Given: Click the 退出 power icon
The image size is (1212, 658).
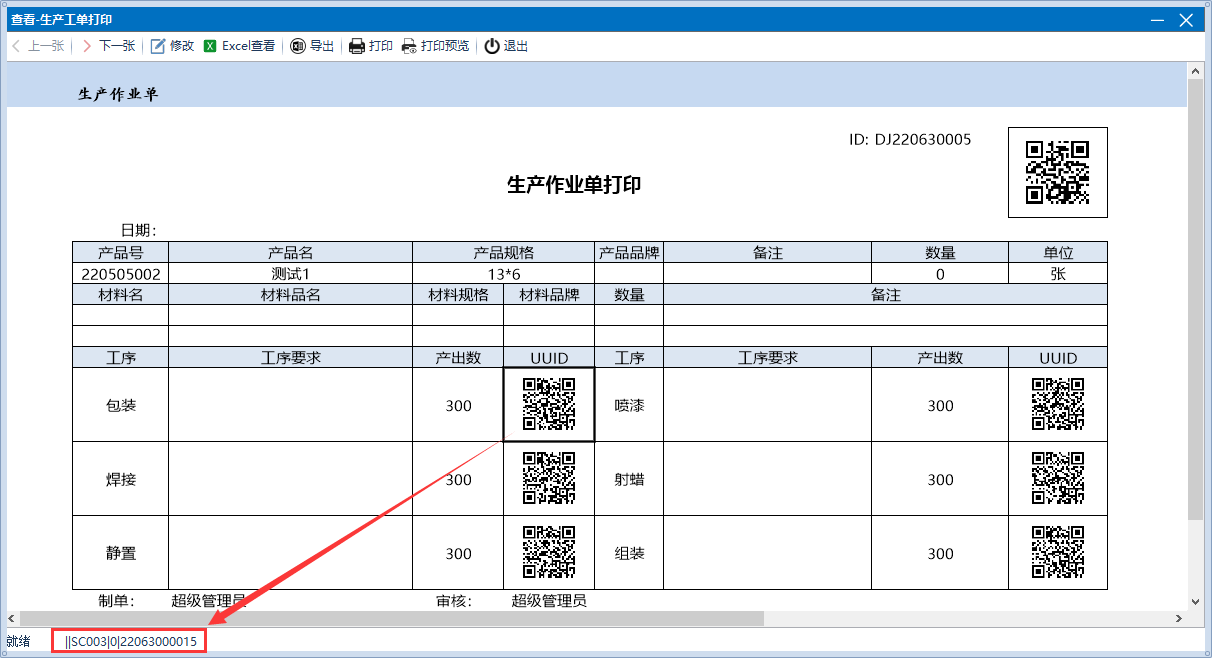Looking at the screenshot, I should [x=492, y=46].
